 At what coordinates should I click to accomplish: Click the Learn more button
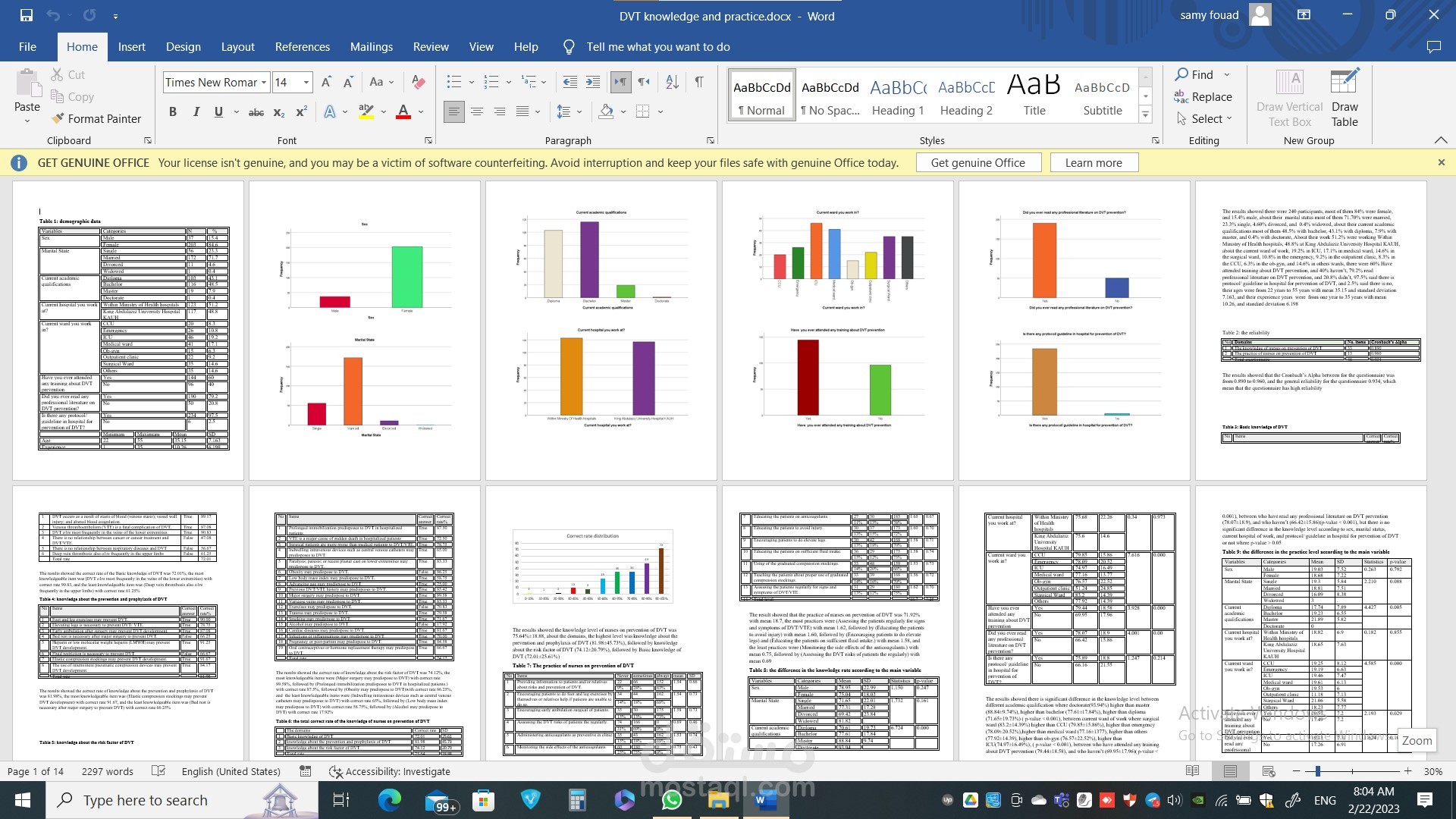point(1094,162)
